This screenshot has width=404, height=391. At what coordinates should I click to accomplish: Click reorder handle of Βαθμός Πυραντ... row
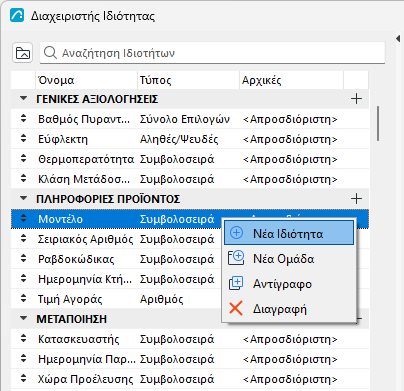23,119
